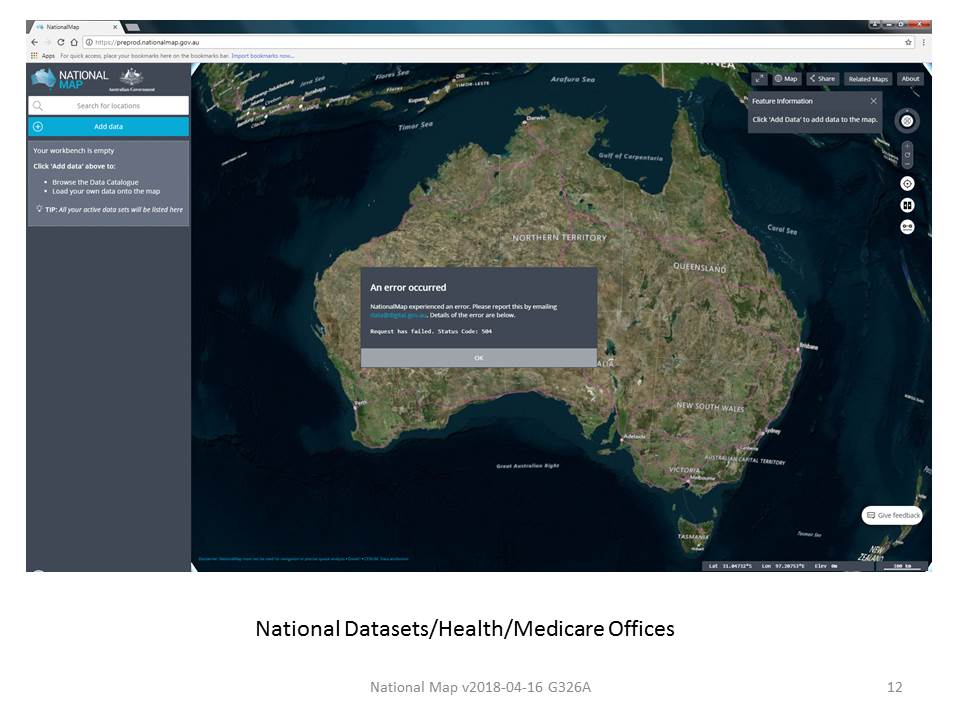The height and width of the screenshot is (720, 960).
Task: Zoom in with the plus control
Action: 907,146
